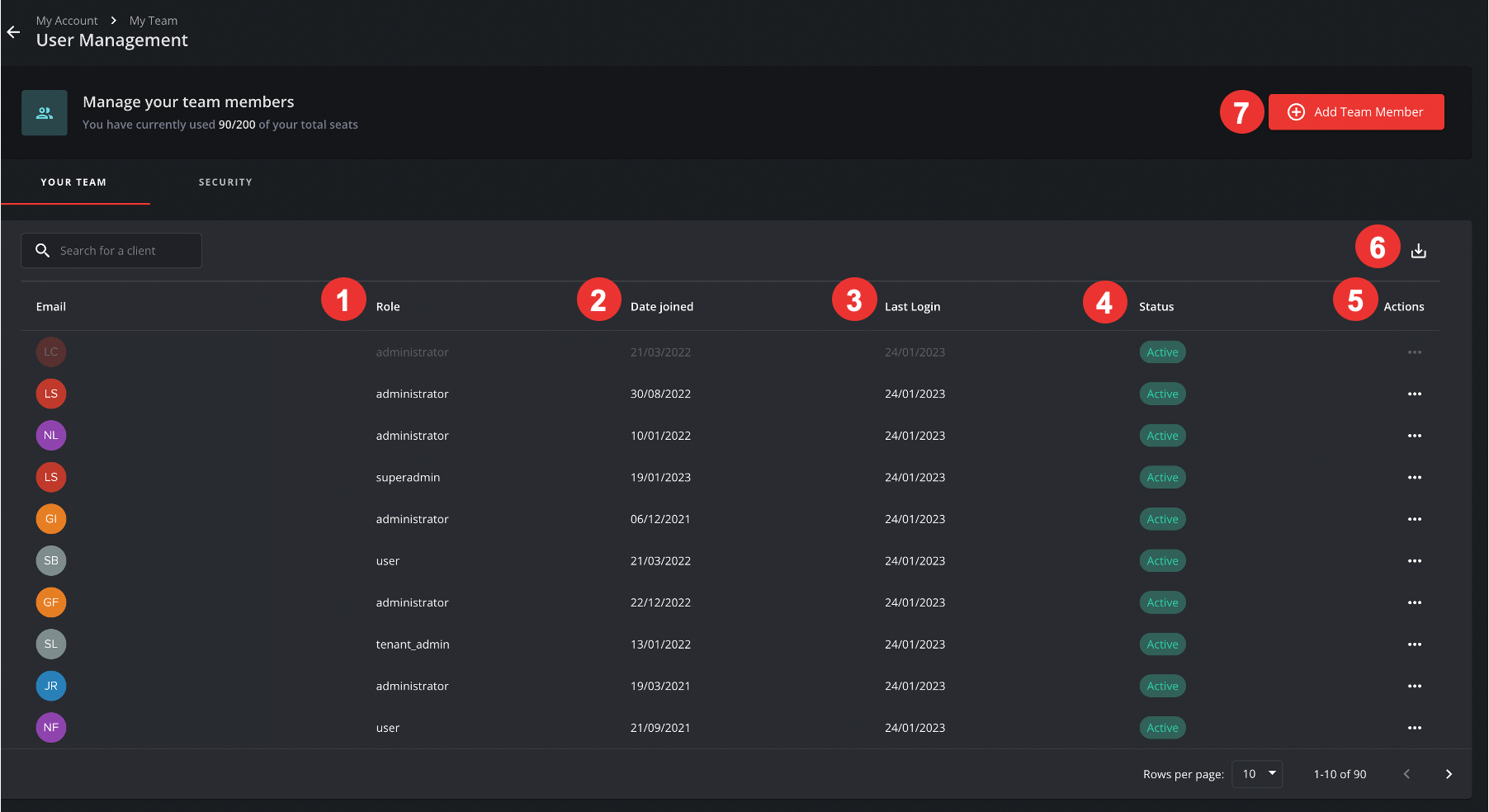
Task: Click the NL user avatar
Action: [x=51, y=436]
